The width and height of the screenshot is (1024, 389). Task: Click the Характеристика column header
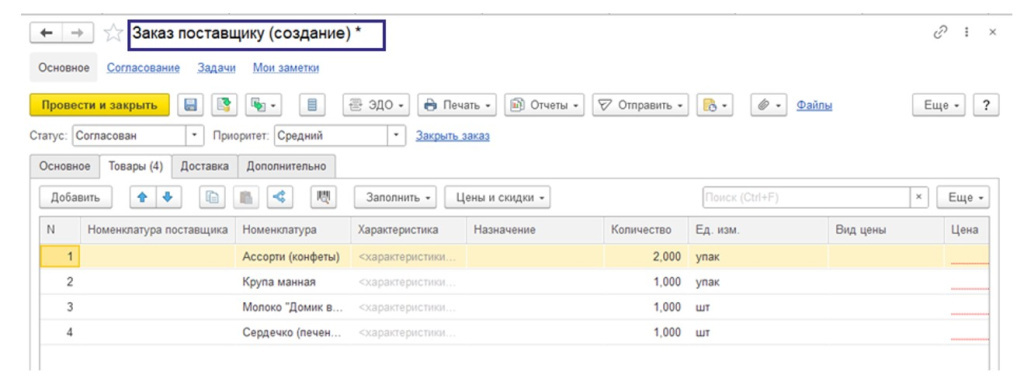(408, 230)
